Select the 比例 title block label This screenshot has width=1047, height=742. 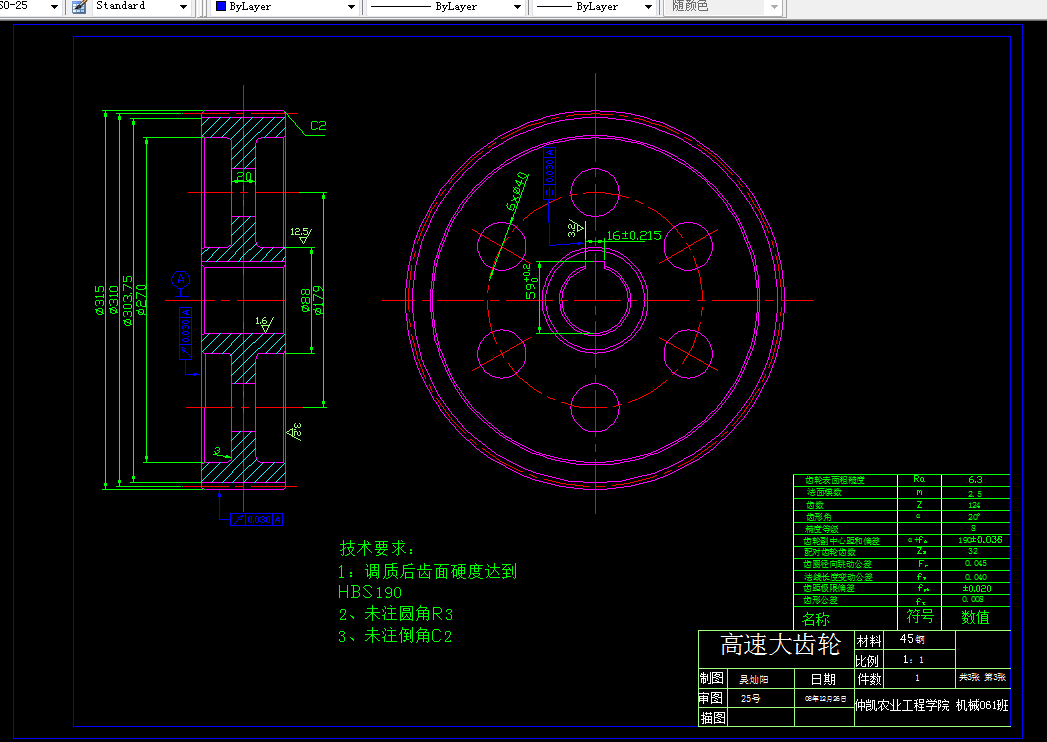[x=867, y=661]
